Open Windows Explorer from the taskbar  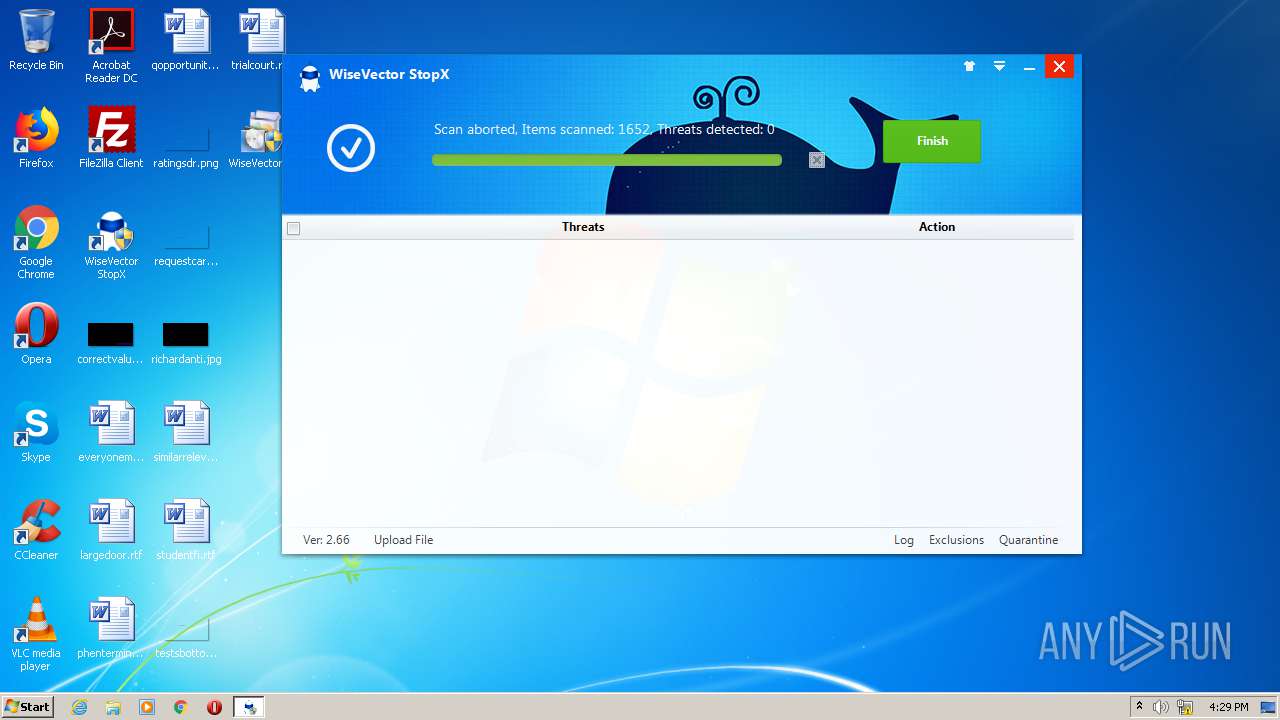pos(113,707)
